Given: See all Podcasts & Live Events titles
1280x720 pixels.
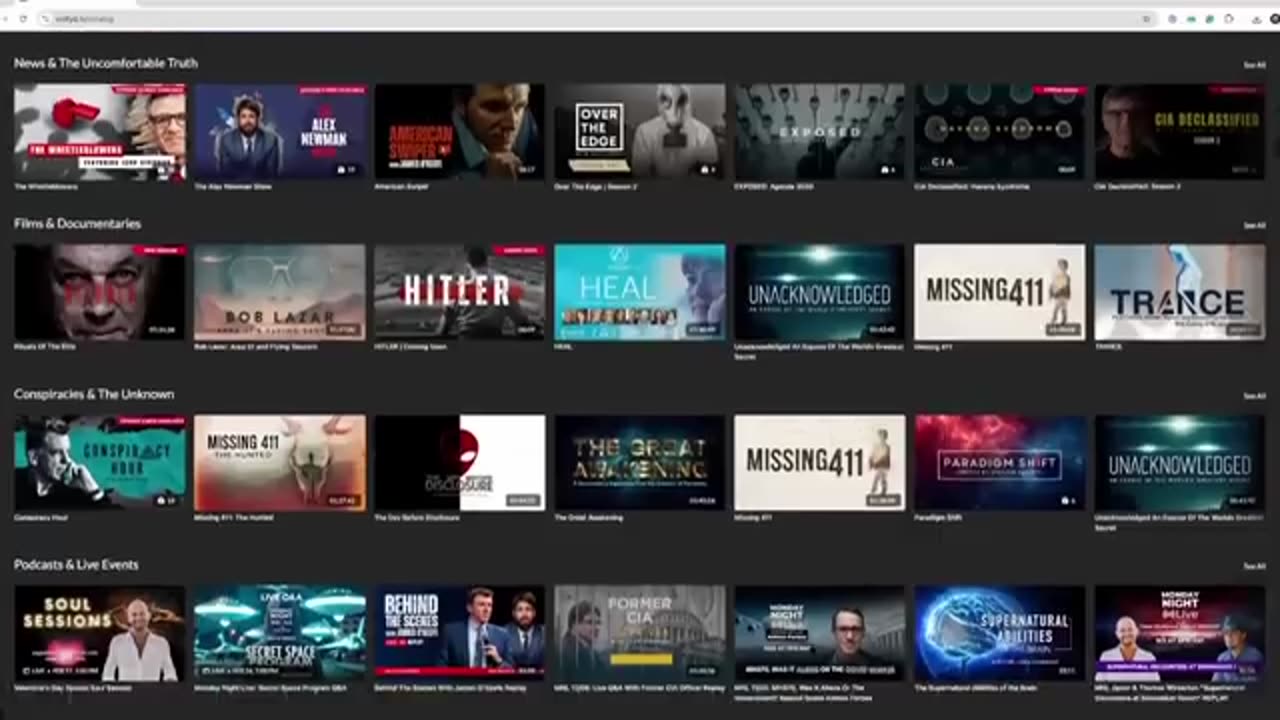Looking at the screenshot, I should pos(1254,566).
